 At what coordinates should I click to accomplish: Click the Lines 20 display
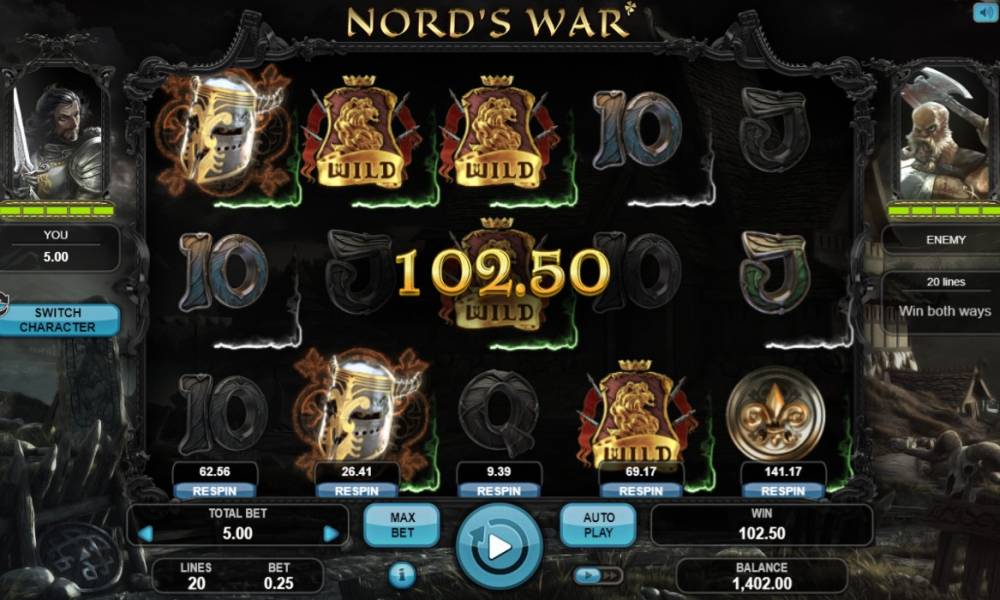tap(196, 576)
